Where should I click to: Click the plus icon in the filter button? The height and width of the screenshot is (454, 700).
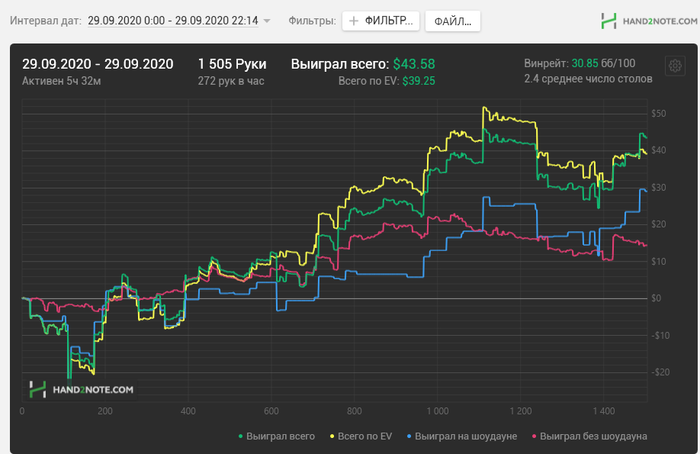[x=354, y=21]
